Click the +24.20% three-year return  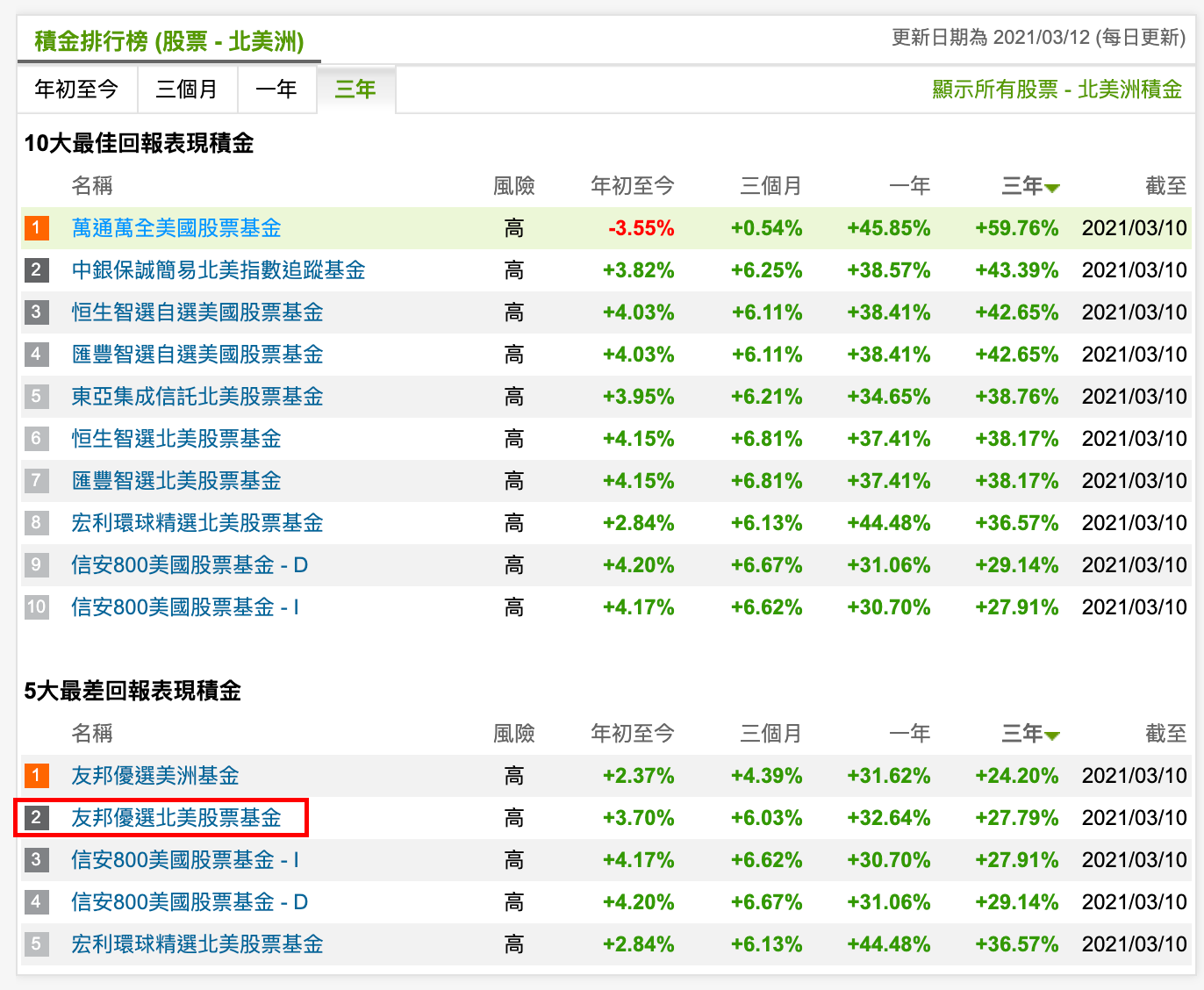1017,776
